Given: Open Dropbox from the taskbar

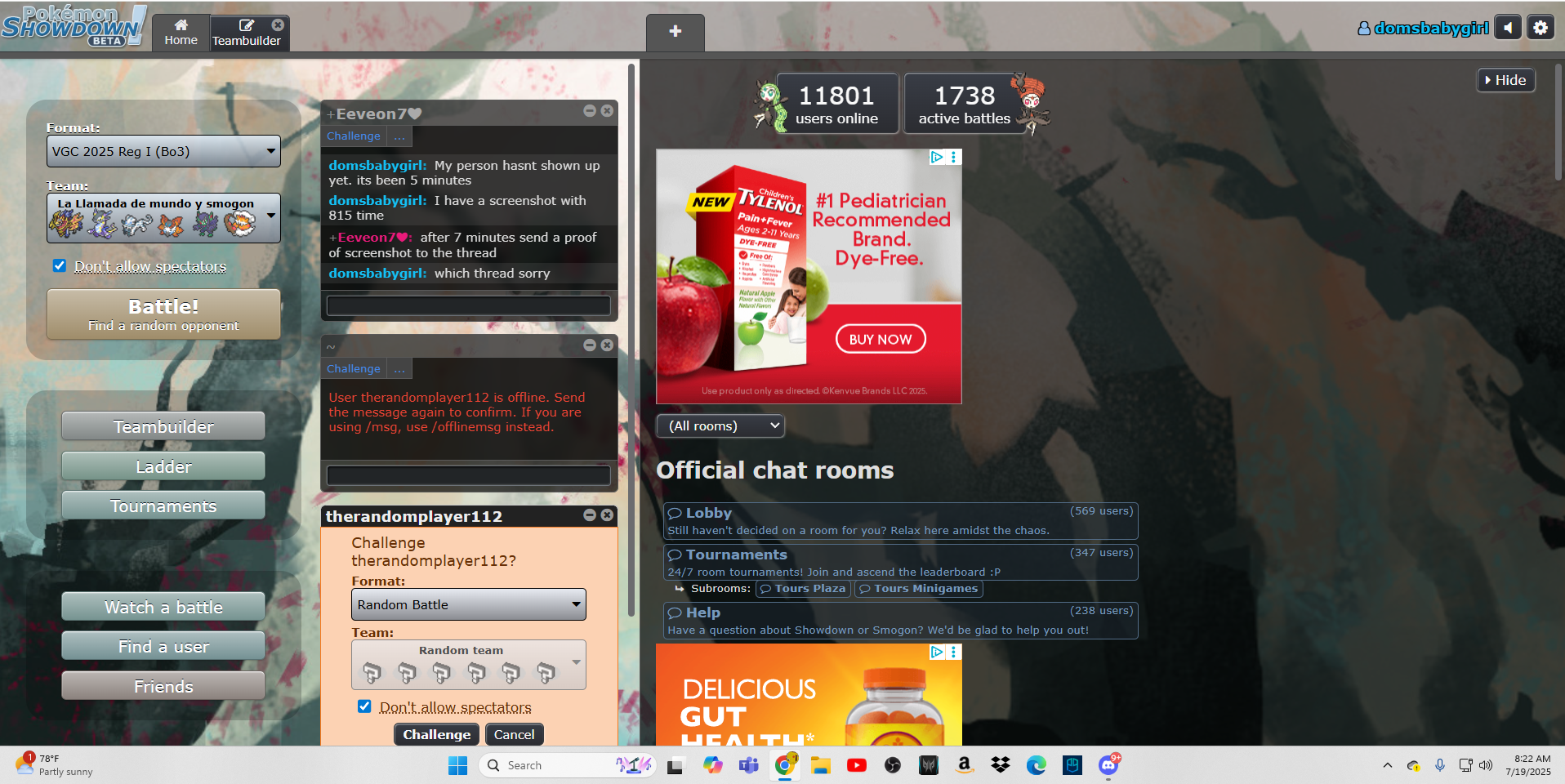Looking at the screenshot, I should 1001,765.
